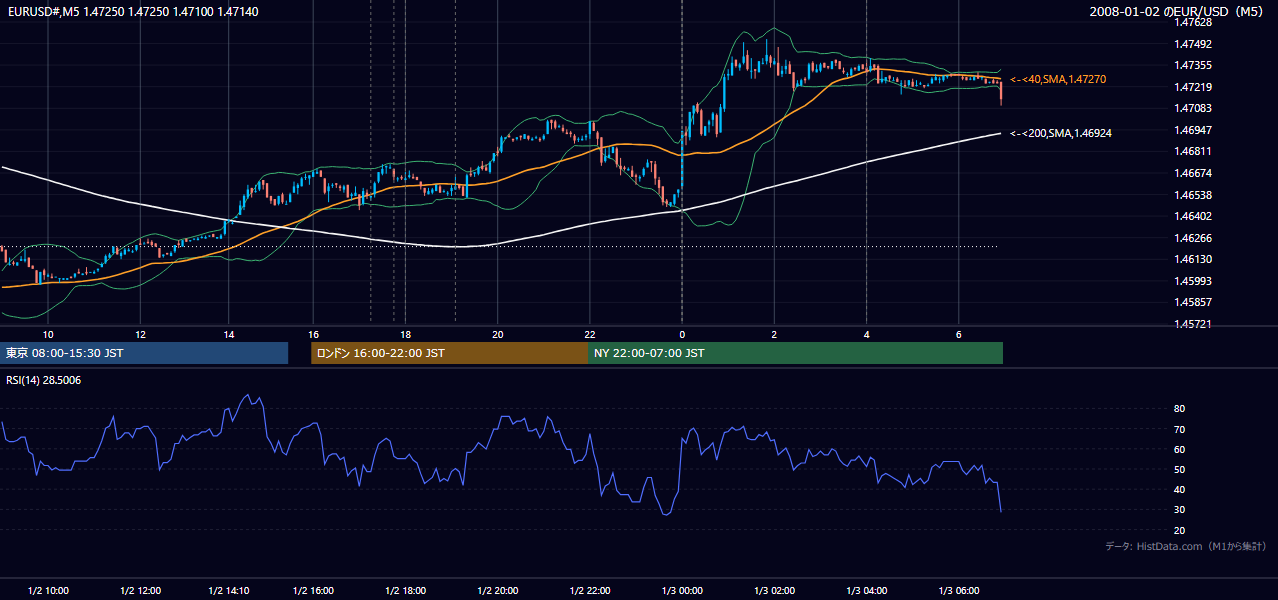
Task: Click price axis value 1.45857
Action: (x=1192, y=302)
